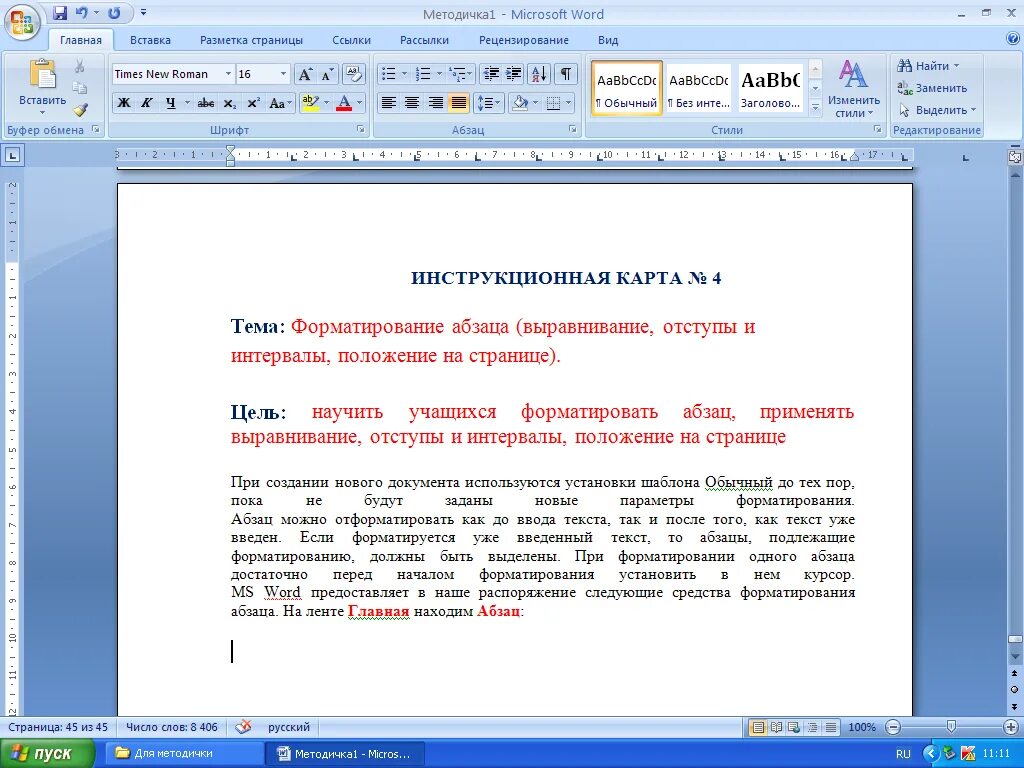Click Найти to search

point(927,66)
